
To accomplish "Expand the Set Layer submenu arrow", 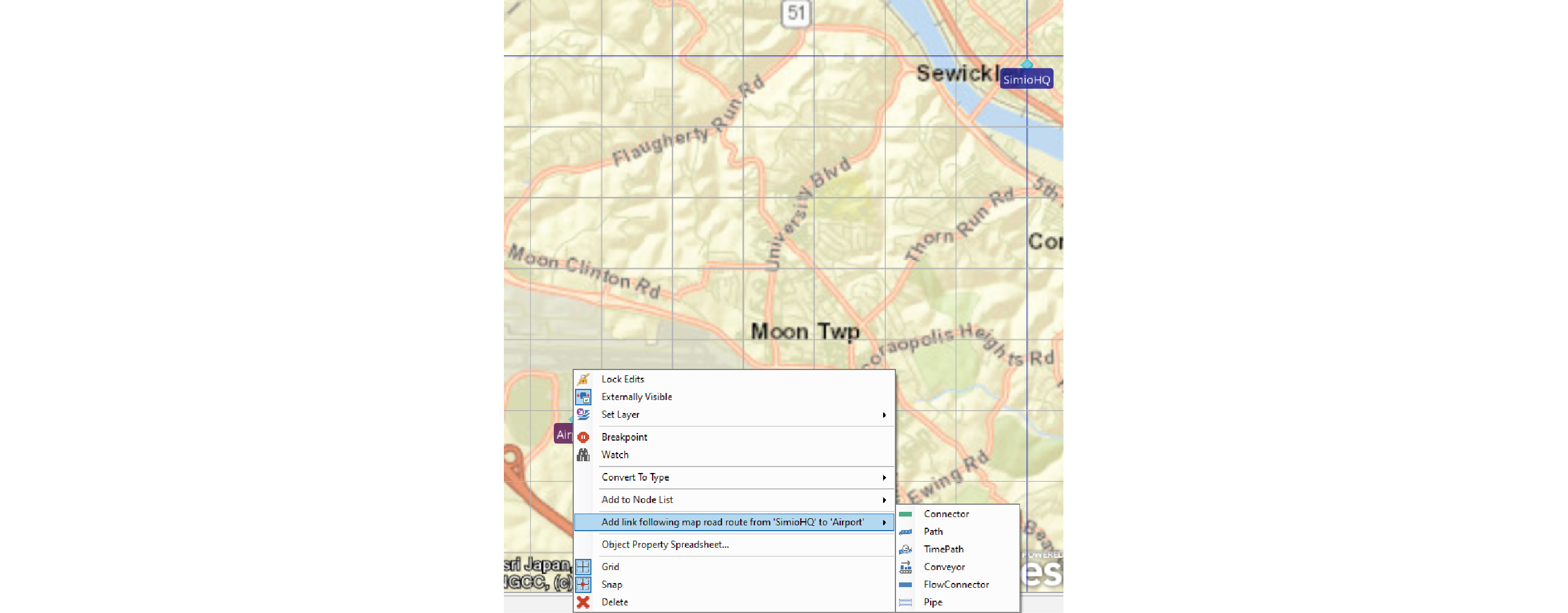I will coord(884,415).
